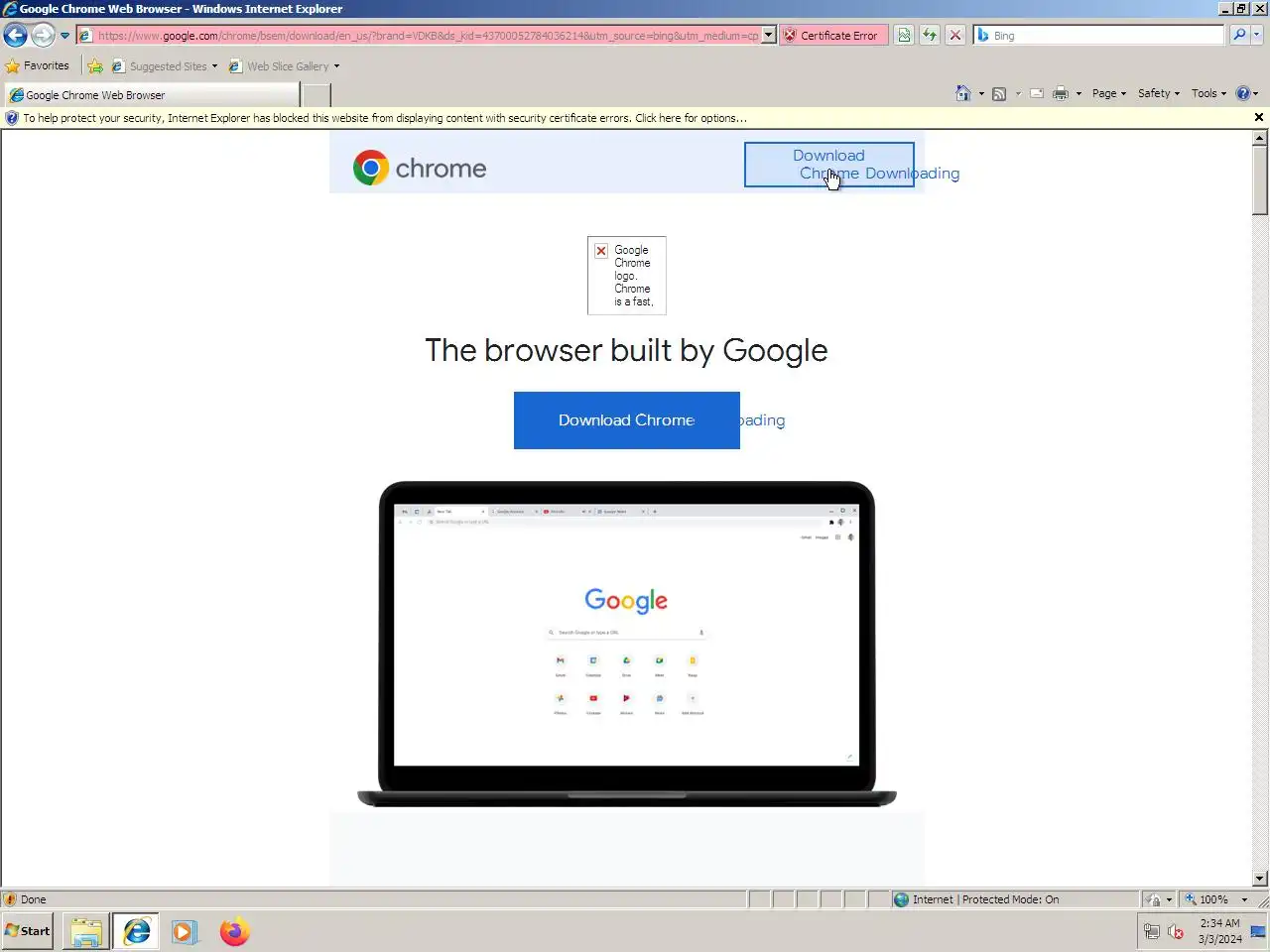Go back with the Back arrow button
Image resolution: width=1270 pixels, height=952 pixels.
15,36
